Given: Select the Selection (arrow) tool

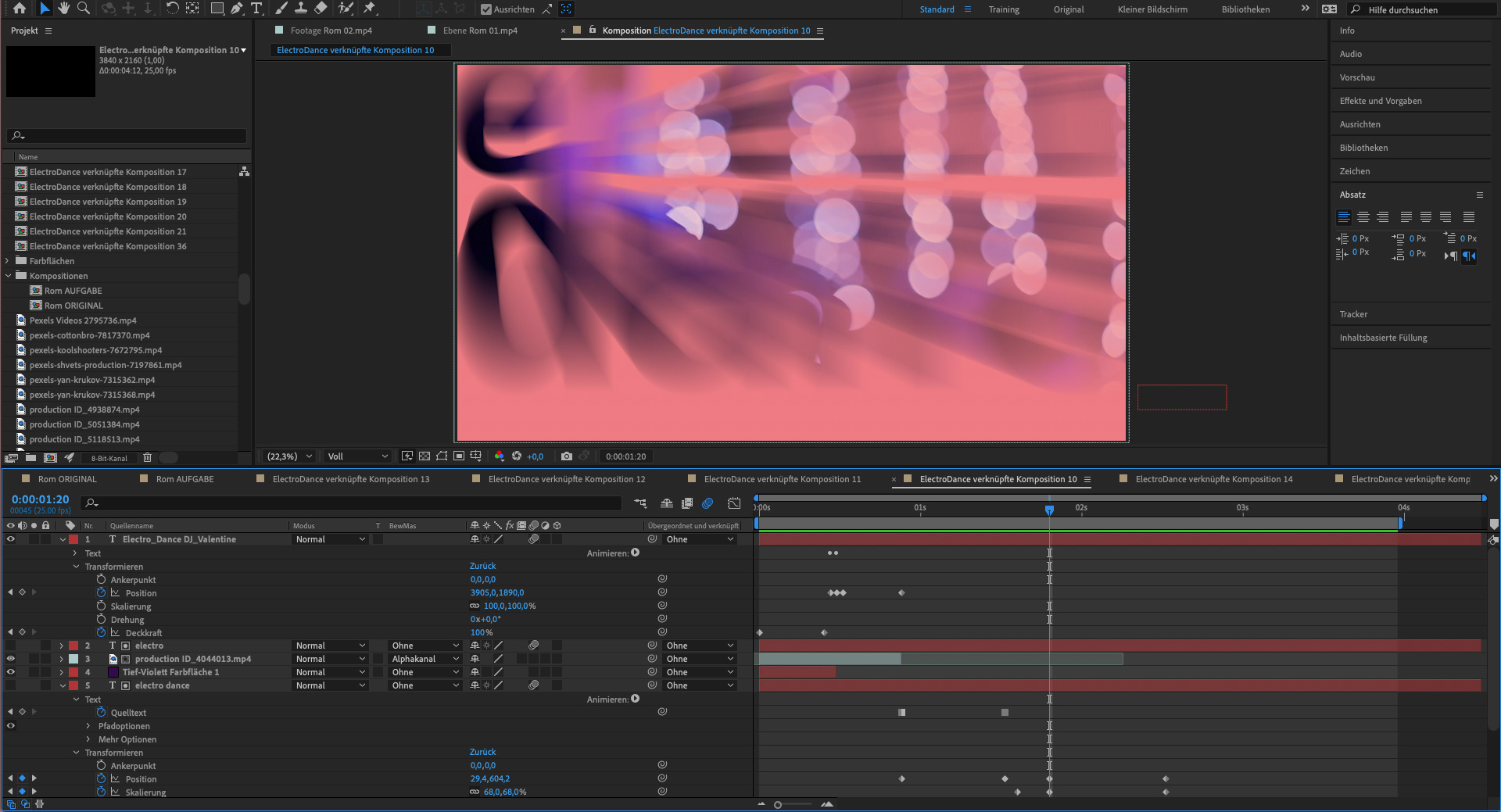Looking at the screenshot, I should coord(44,9).
